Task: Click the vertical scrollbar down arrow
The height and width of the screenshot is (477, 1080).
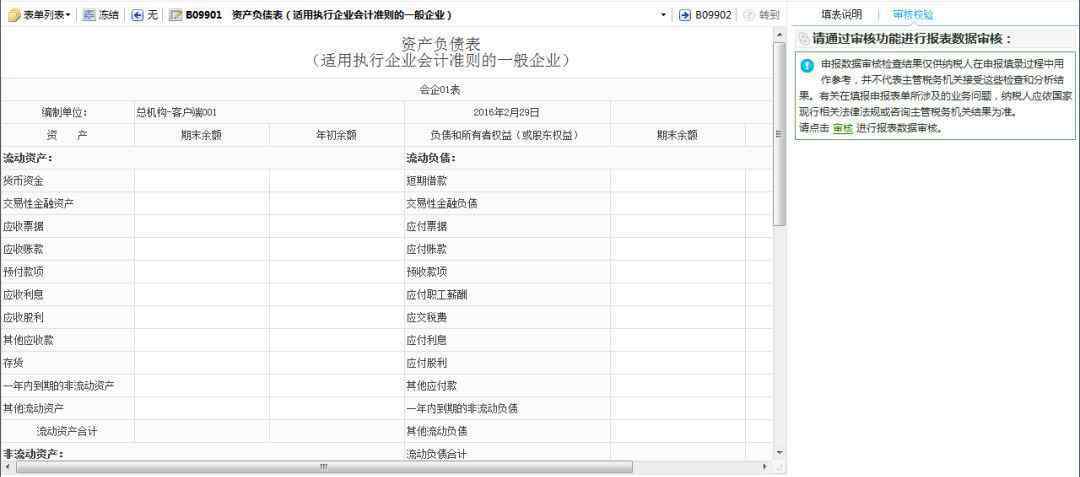Action: pos(779,453)
